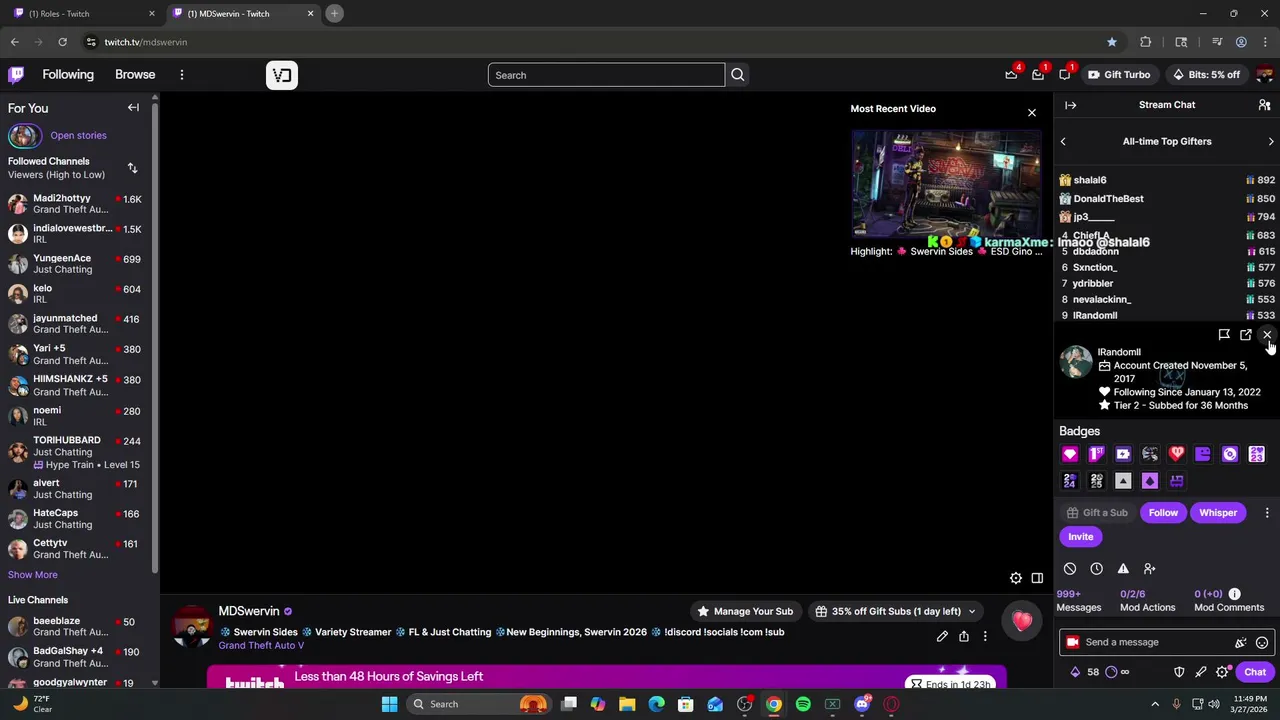This screenshot has height=720, width=1280.
Task: Open chat settings gear
Action: click(1222, 673)
